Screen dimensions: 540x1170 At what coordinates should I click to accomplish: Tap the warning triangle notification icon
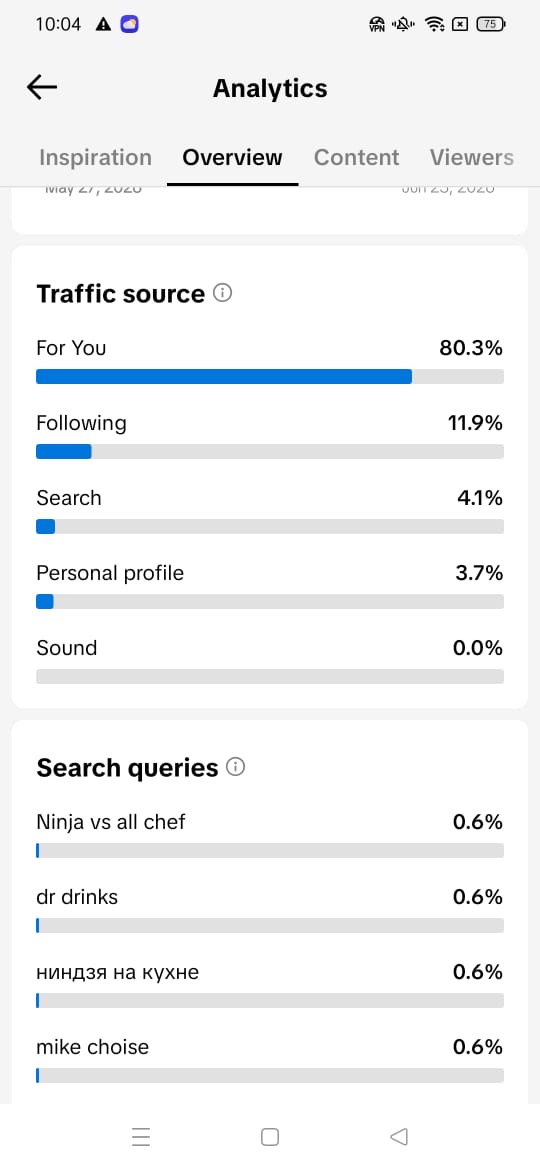pyautogui.click(x=104, y=25)
